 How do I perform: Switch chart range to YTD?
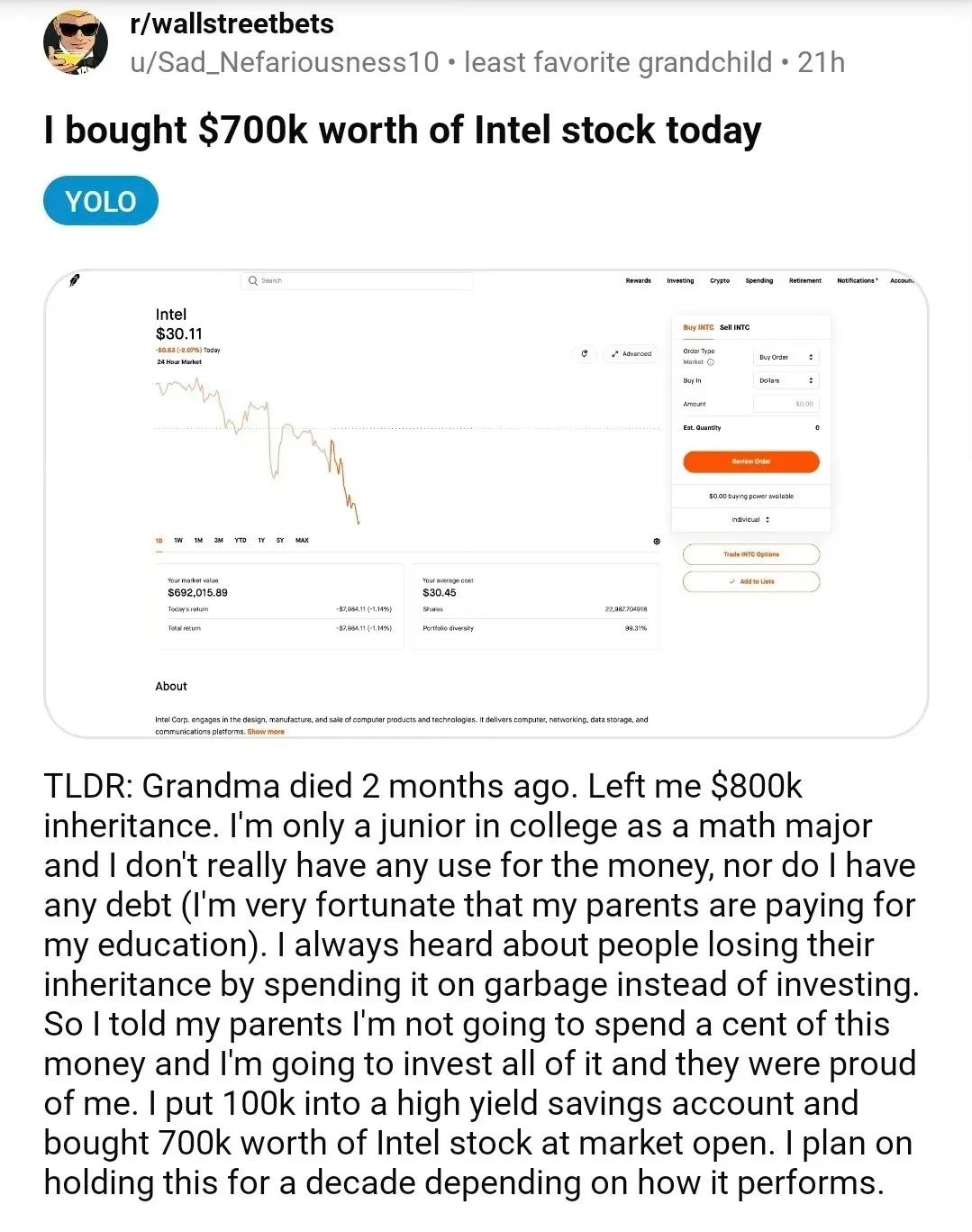(x=241, y=541)
